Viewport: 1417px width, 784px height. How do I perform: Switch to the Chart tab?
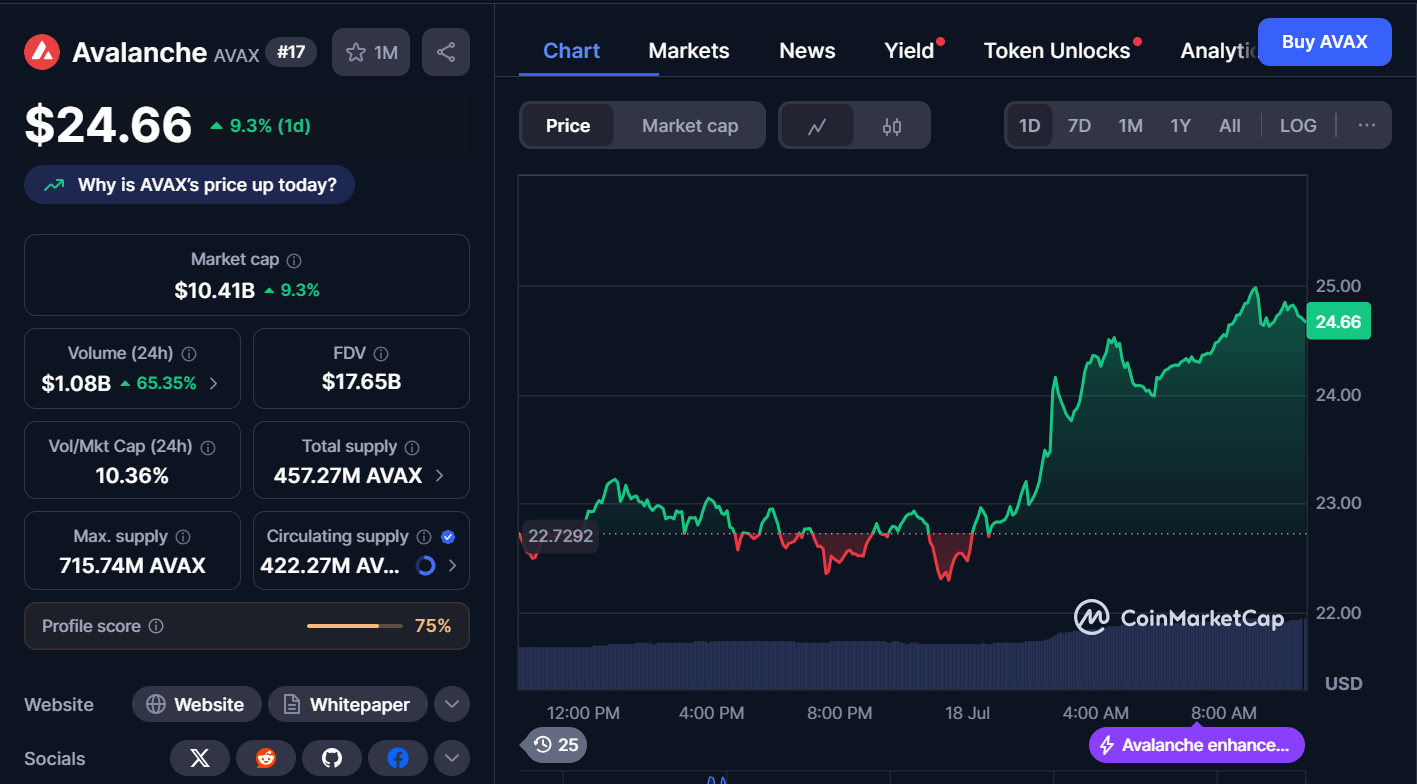pyautogui.click(x=572, y=51)
